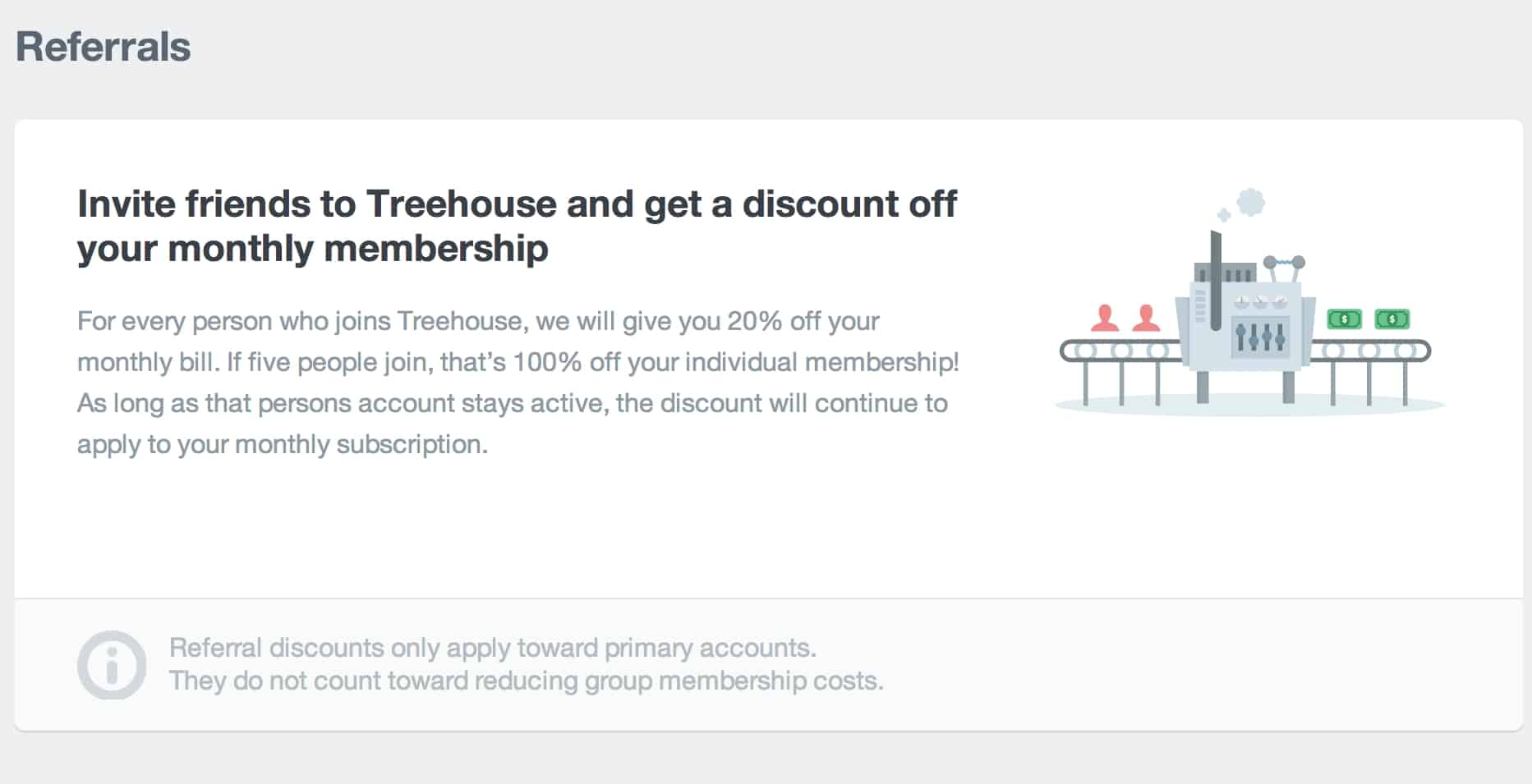Click the Referrals page heading
The image size is (1532, 784).
tap(104, 47)
